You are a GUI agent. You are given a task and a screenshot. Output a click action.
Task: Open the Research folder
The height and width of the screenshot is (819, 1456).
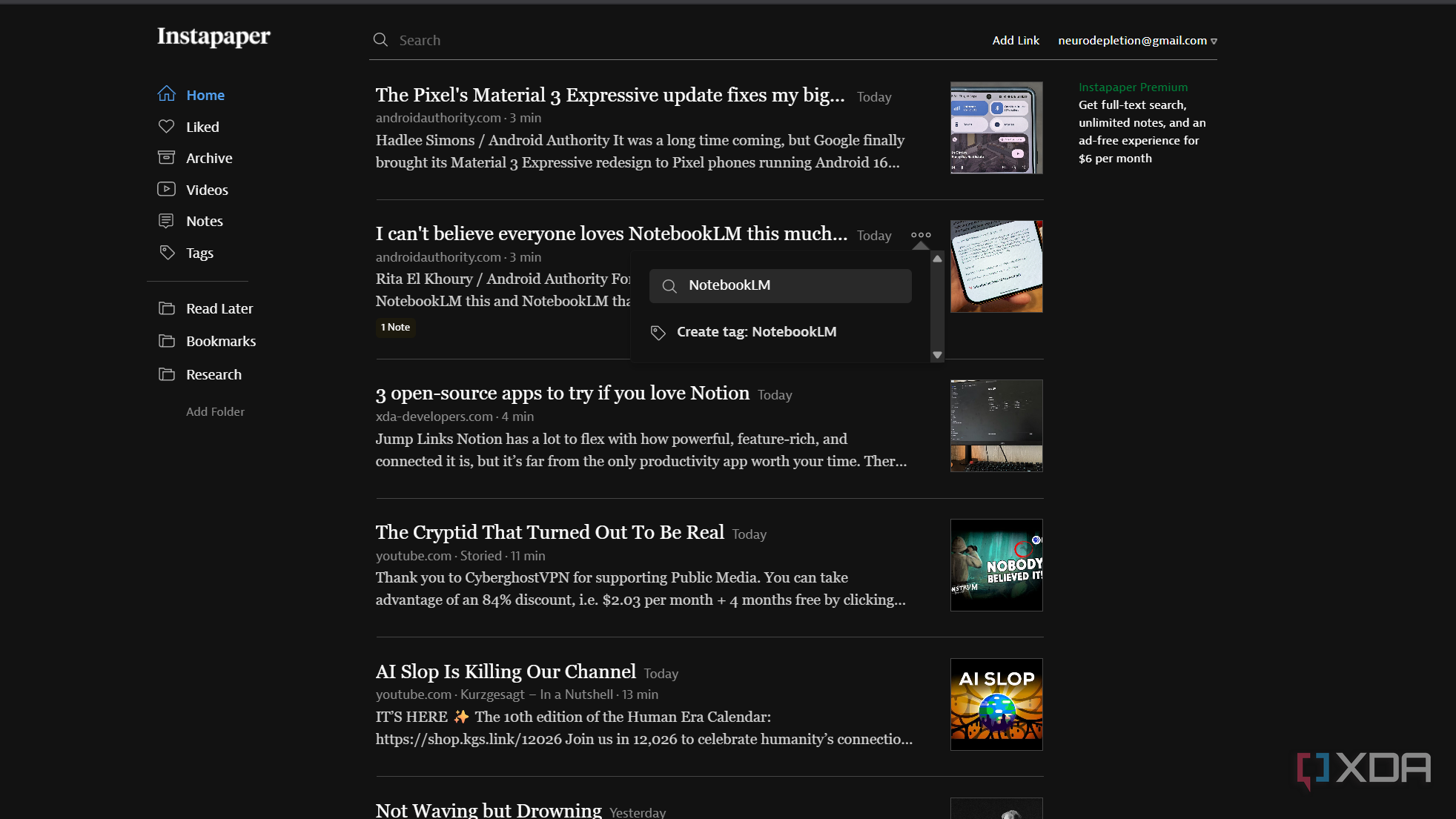click(x=214, y=374)
